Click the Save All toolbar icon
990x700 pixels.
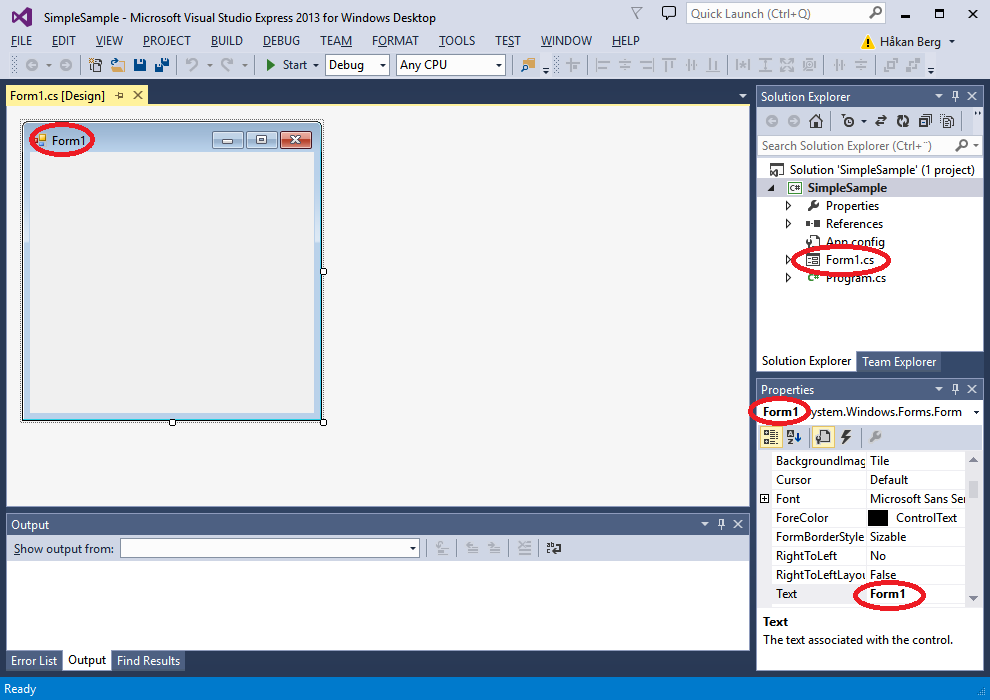point(162,65)
